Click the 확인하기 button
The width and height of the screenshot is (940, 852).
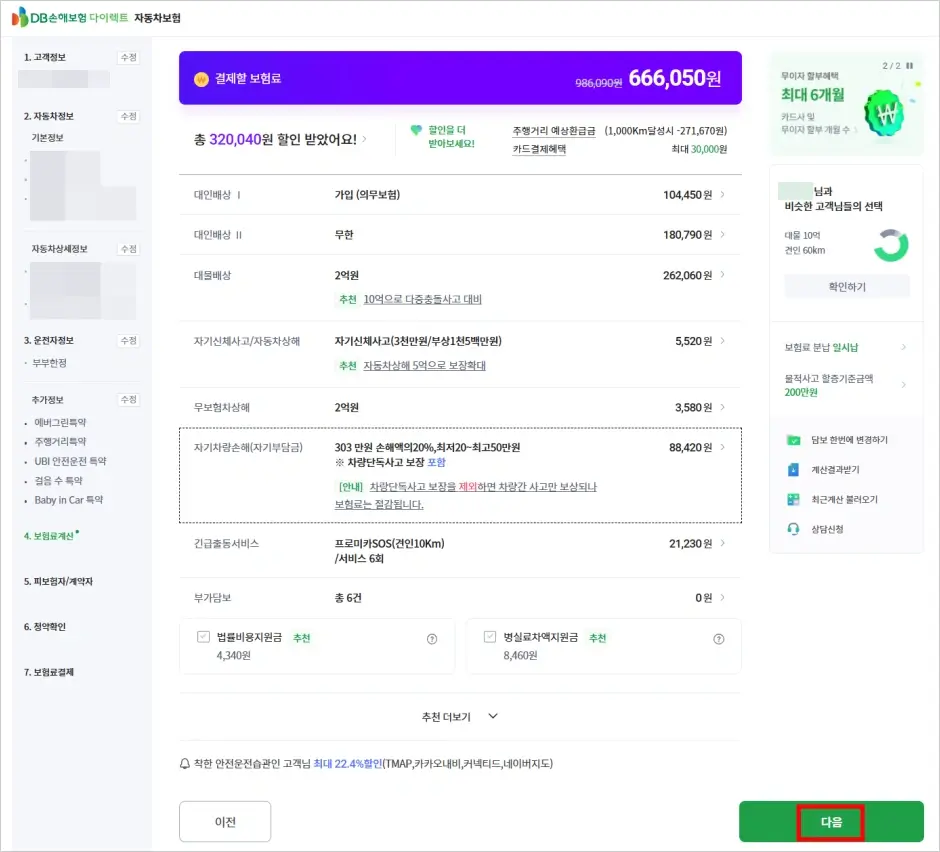(x=846, y=287)
